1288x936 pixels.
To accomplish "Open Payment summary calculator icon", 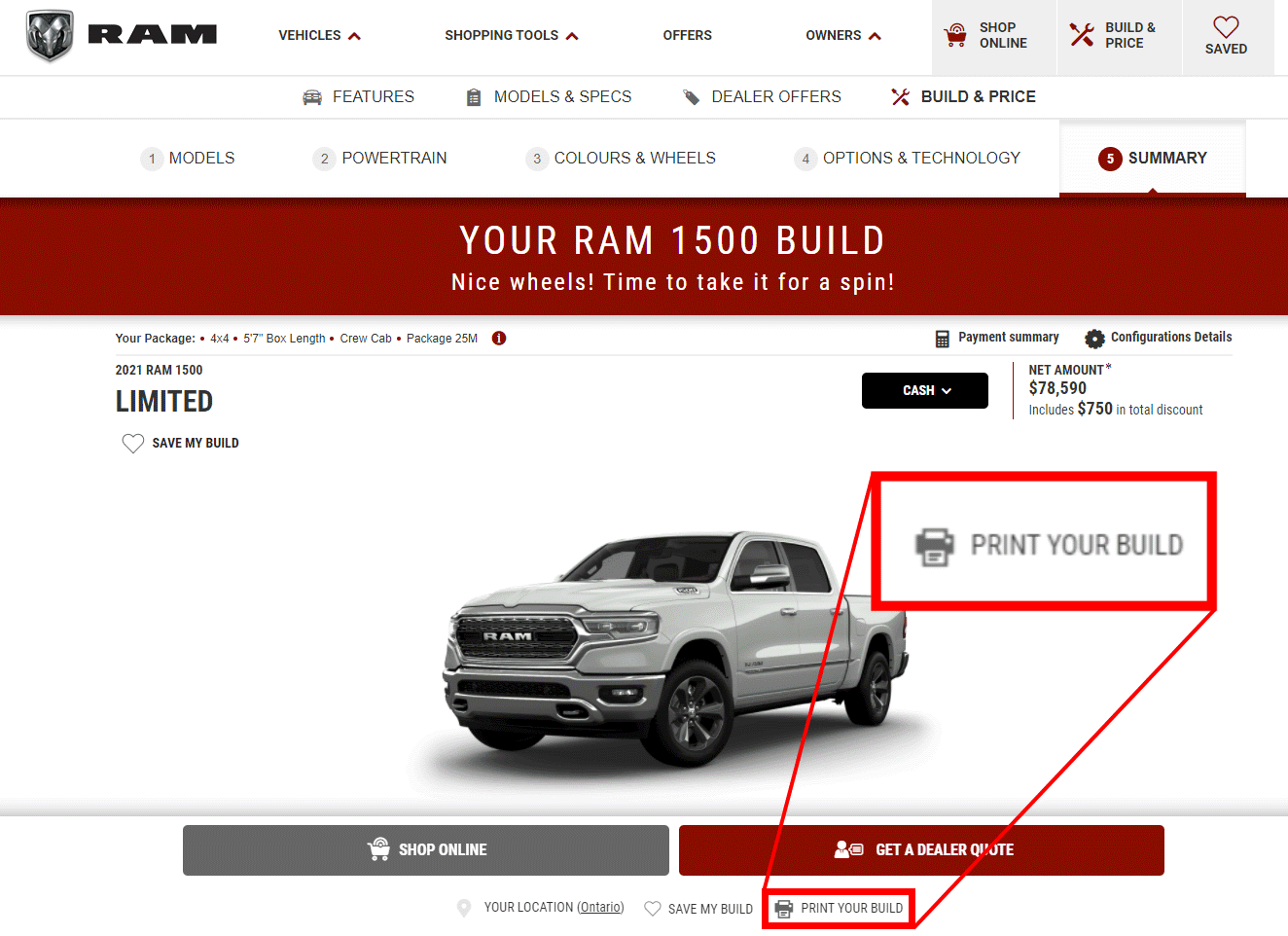I will click(x=942, y=339).
